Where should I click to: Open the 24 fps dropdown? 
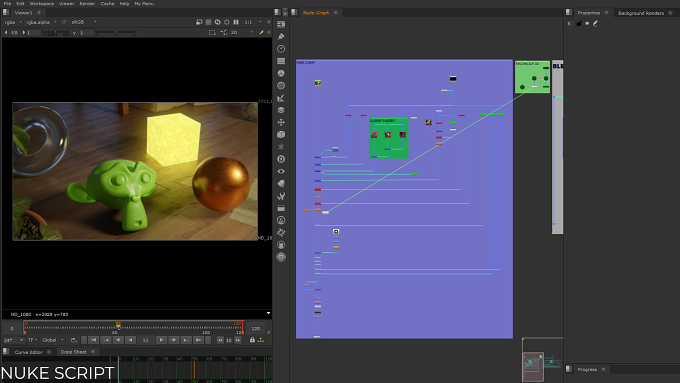point(13,340)
